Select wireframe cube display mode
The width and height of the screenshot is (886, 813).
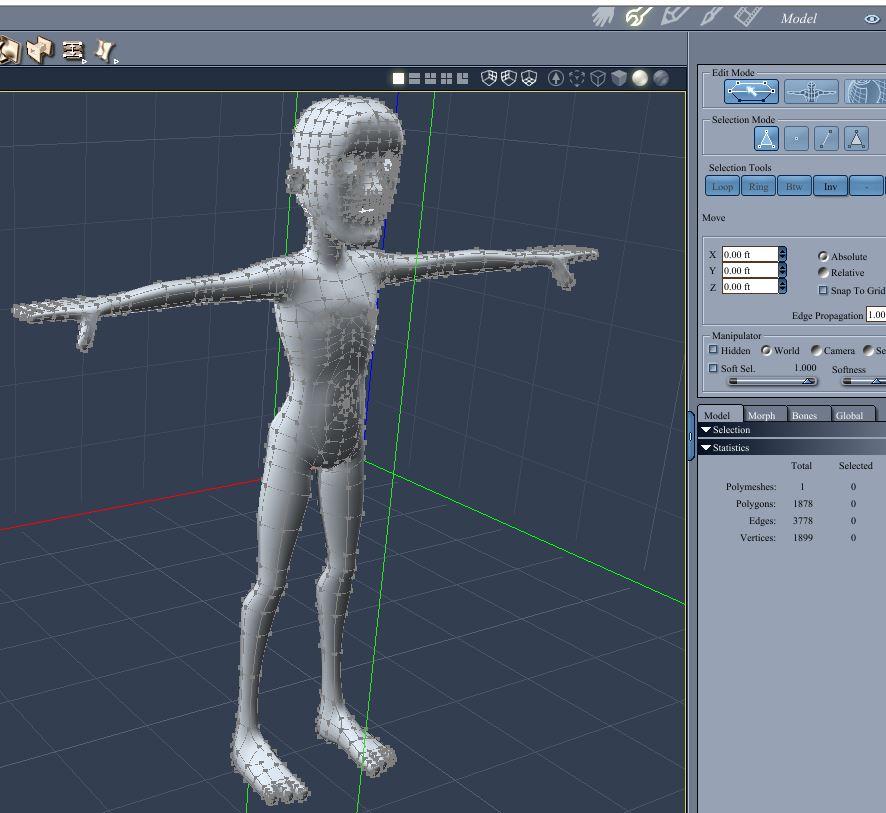pos(598,78)
